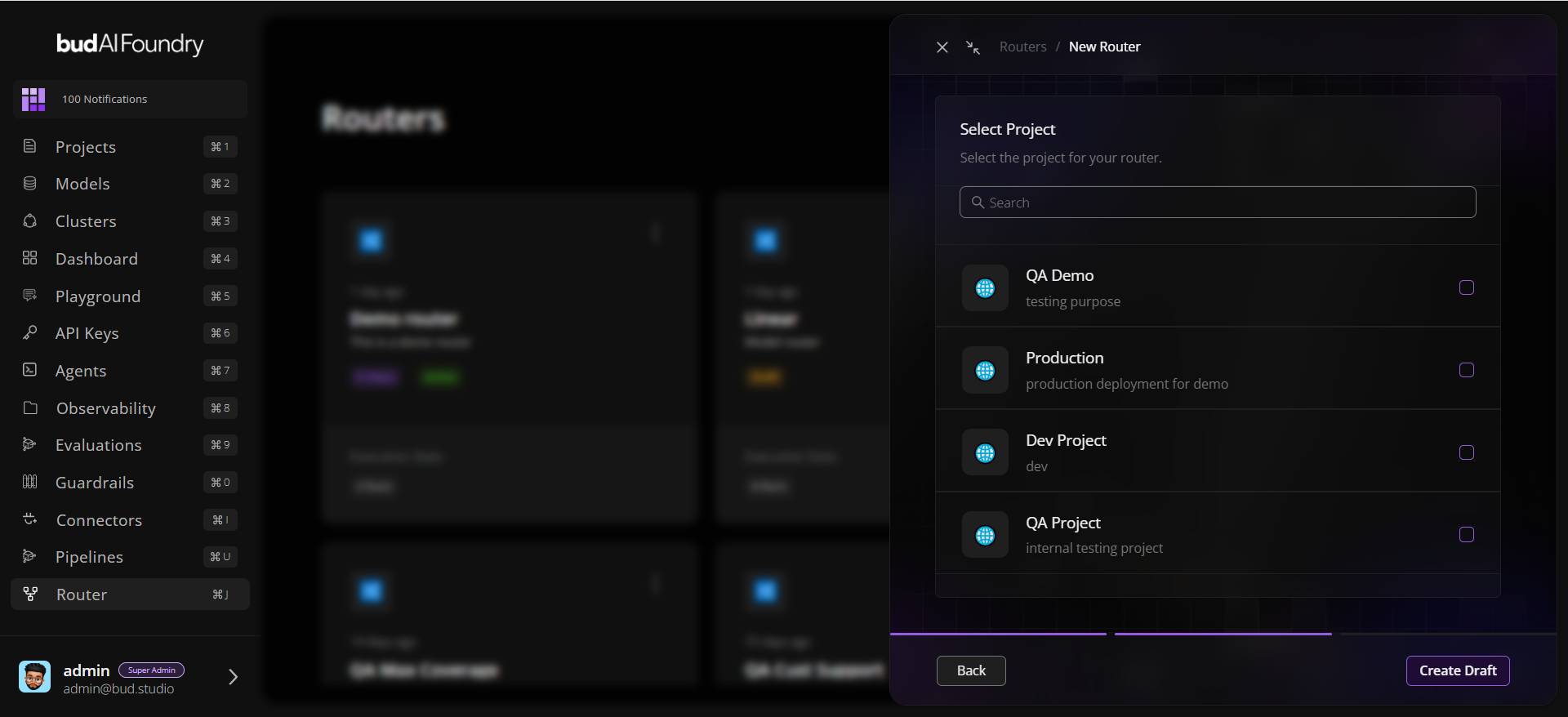Click the Dev Project globe icon
The image size is (1568, 717).
(x=985, y=452)
